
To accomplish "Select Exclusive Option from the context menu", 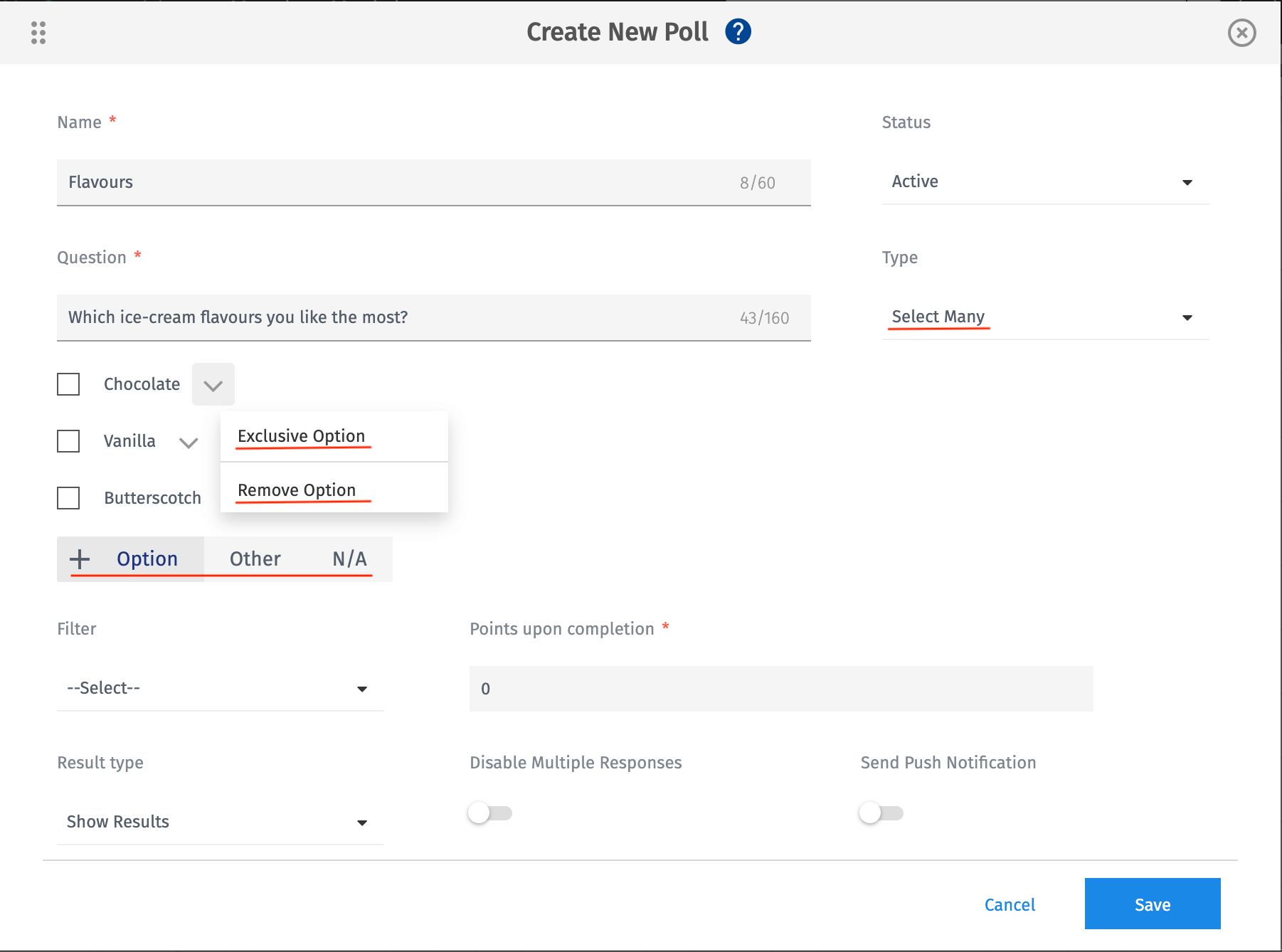I will coord(301,435).
